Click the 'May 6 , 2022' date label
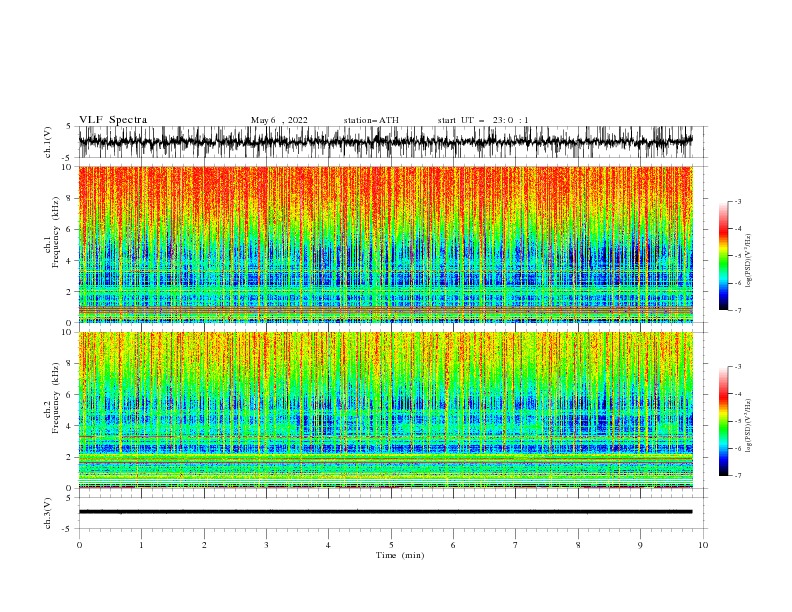 coord(279,120)
